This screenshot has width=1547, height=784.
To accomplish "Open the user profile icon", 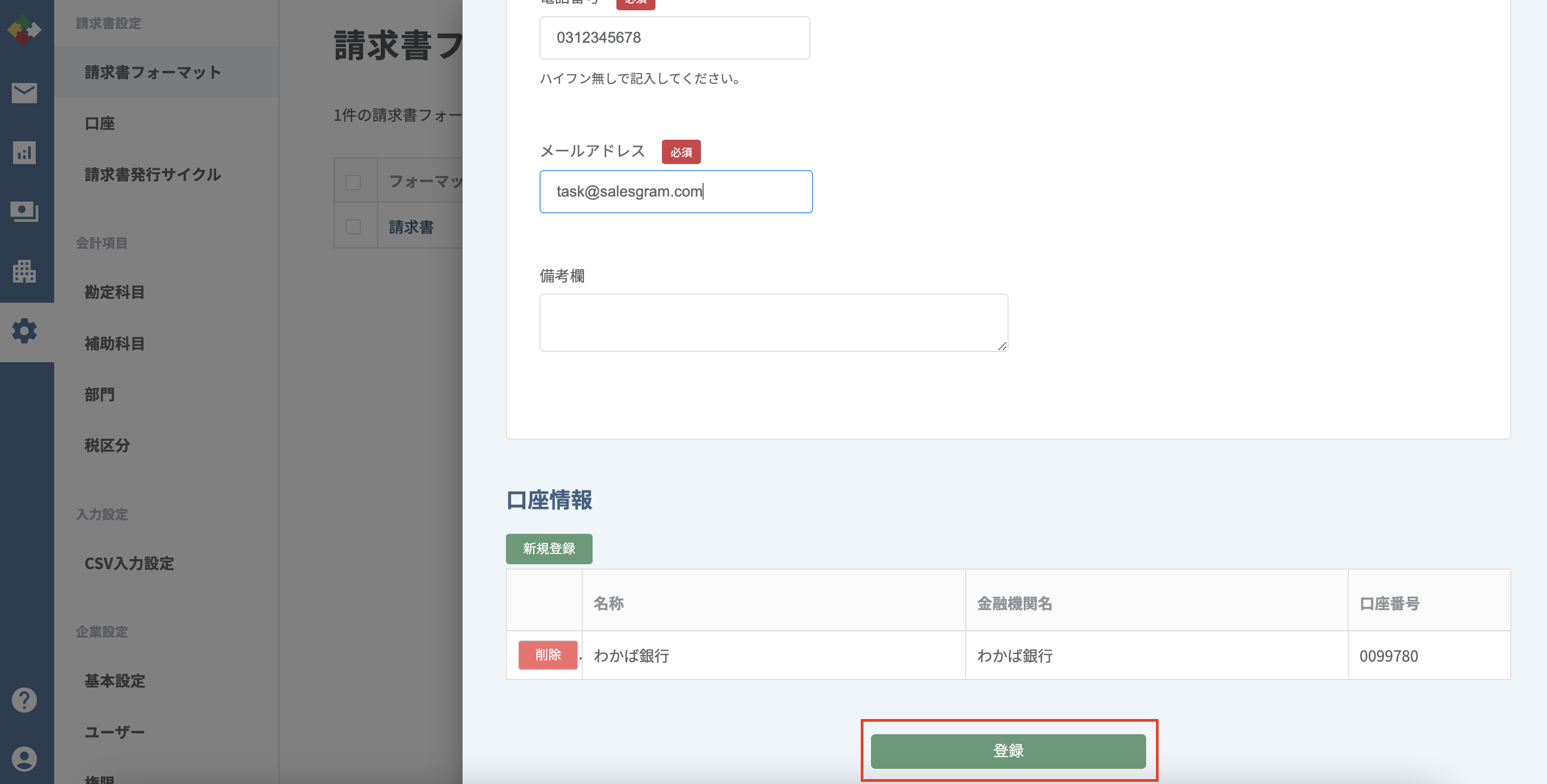I will pos(24,759).
